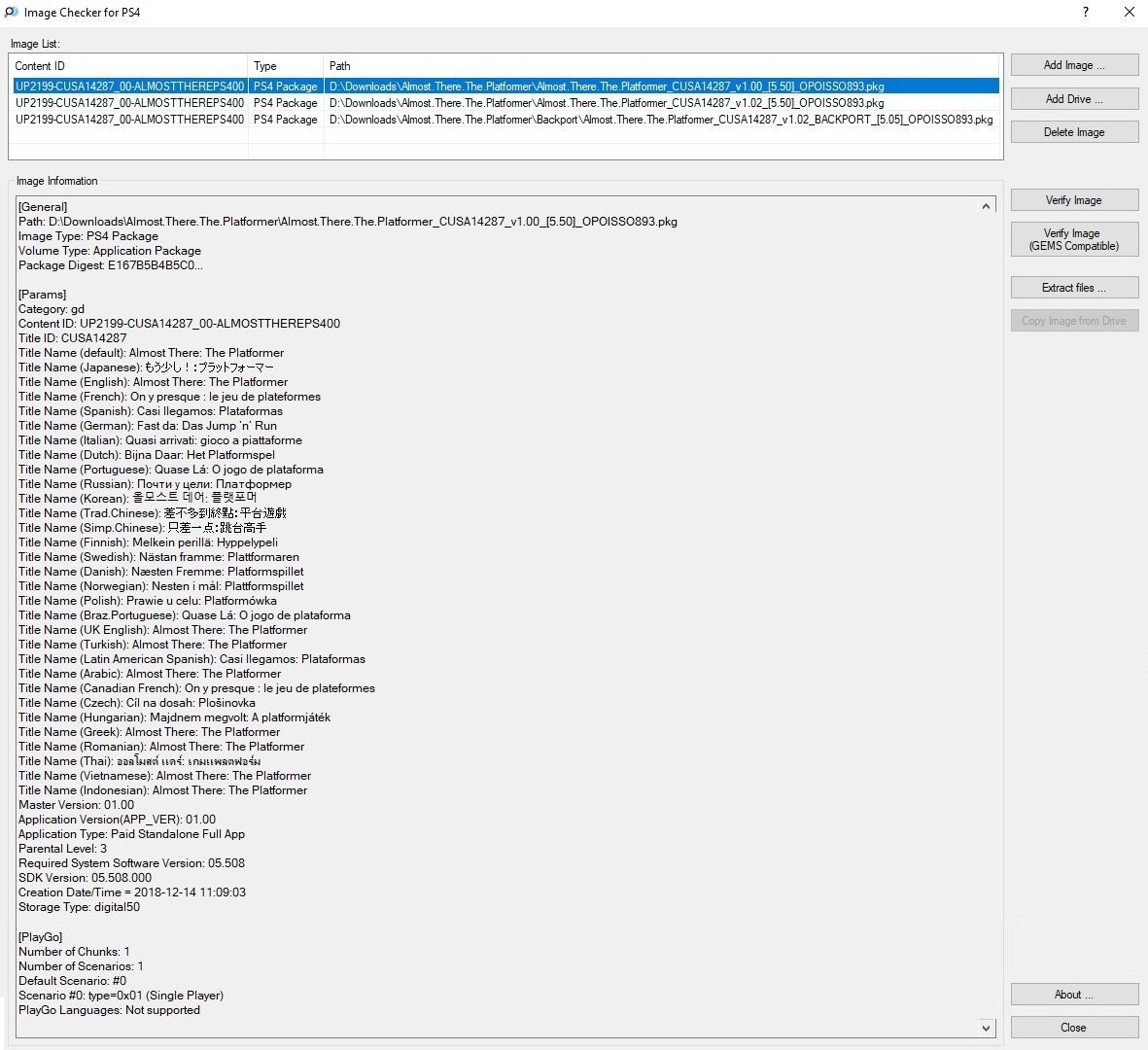The width and height of the screenshot is (1148, 1050).
Task: Click the Add Image button
Action: point(1074,65)
